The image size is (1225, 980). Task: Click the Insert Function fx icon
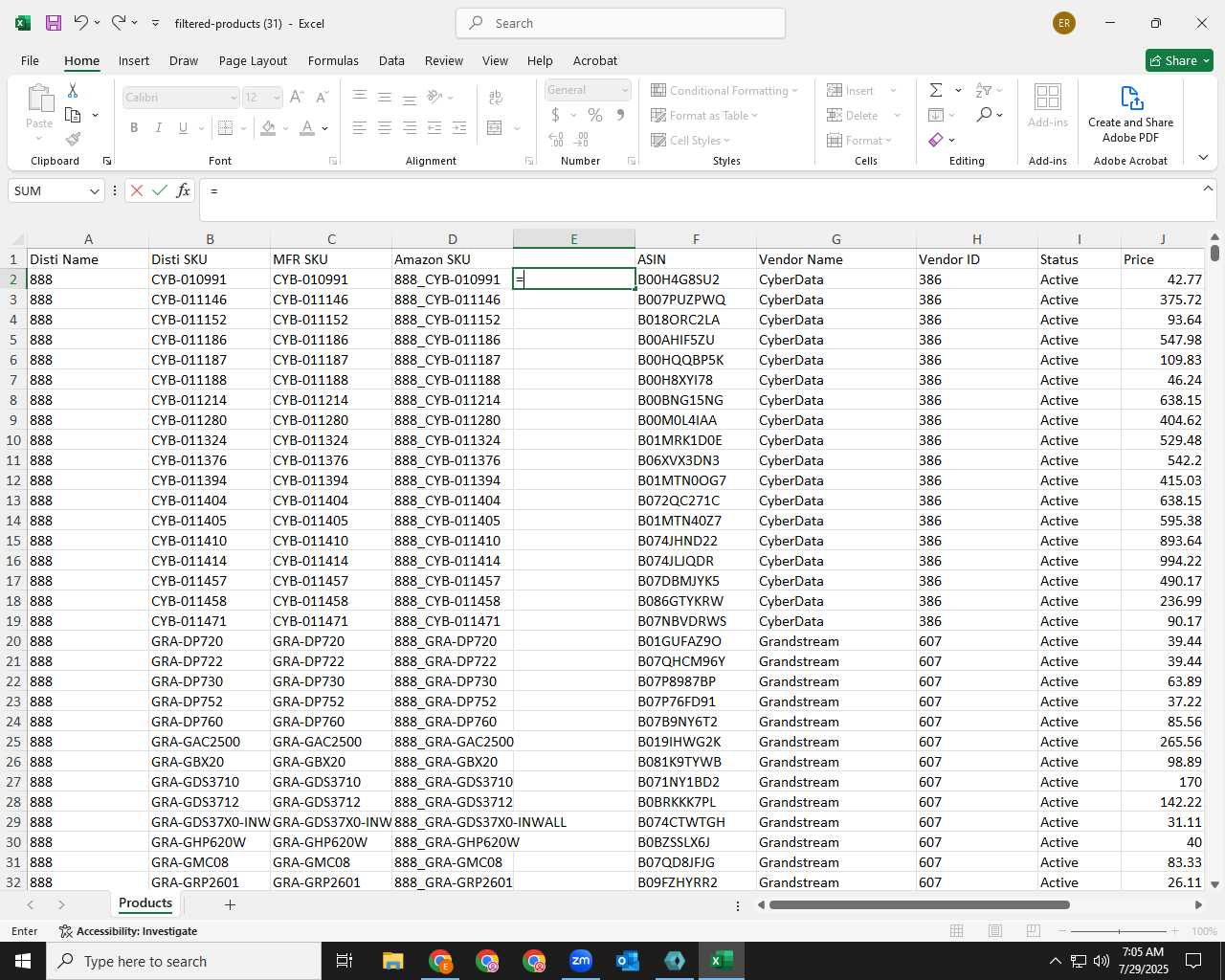183,190
